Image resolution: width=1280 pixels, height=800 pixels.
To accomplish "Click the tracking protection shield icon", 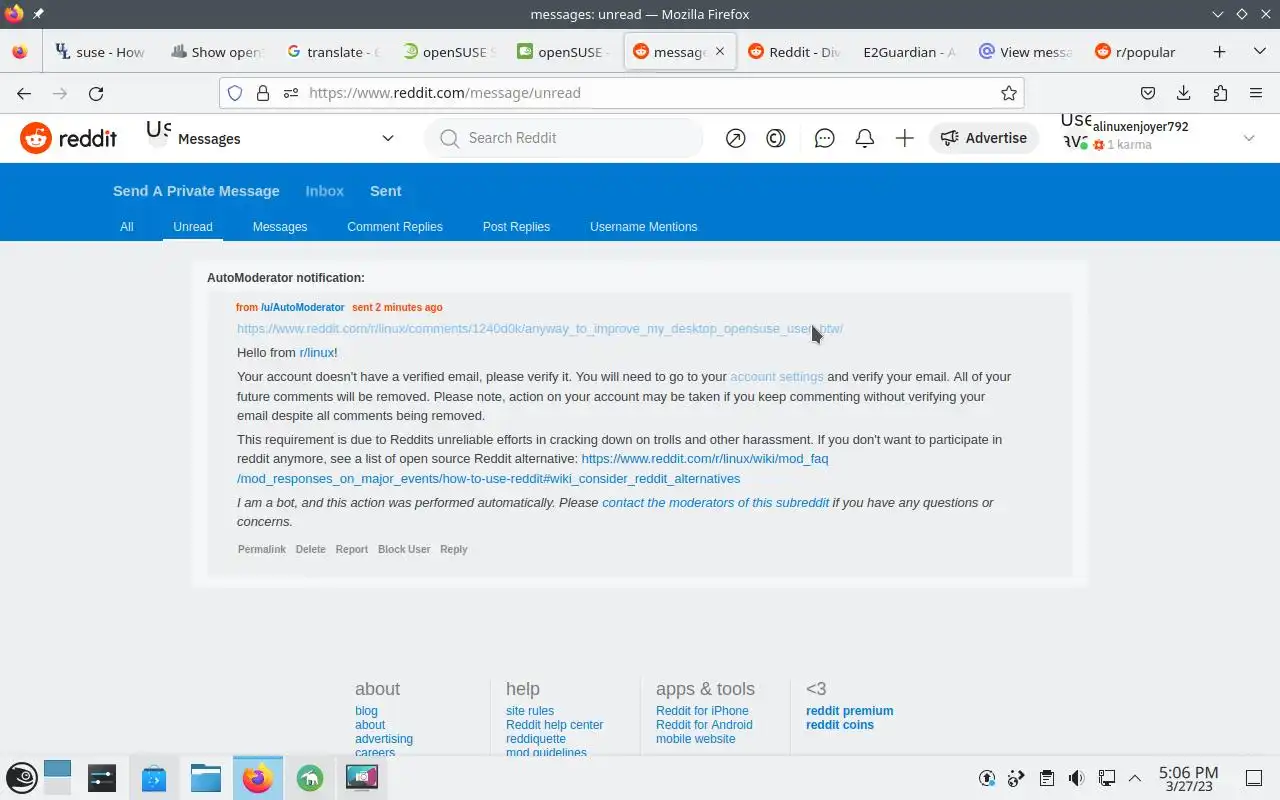I will 235,93.
